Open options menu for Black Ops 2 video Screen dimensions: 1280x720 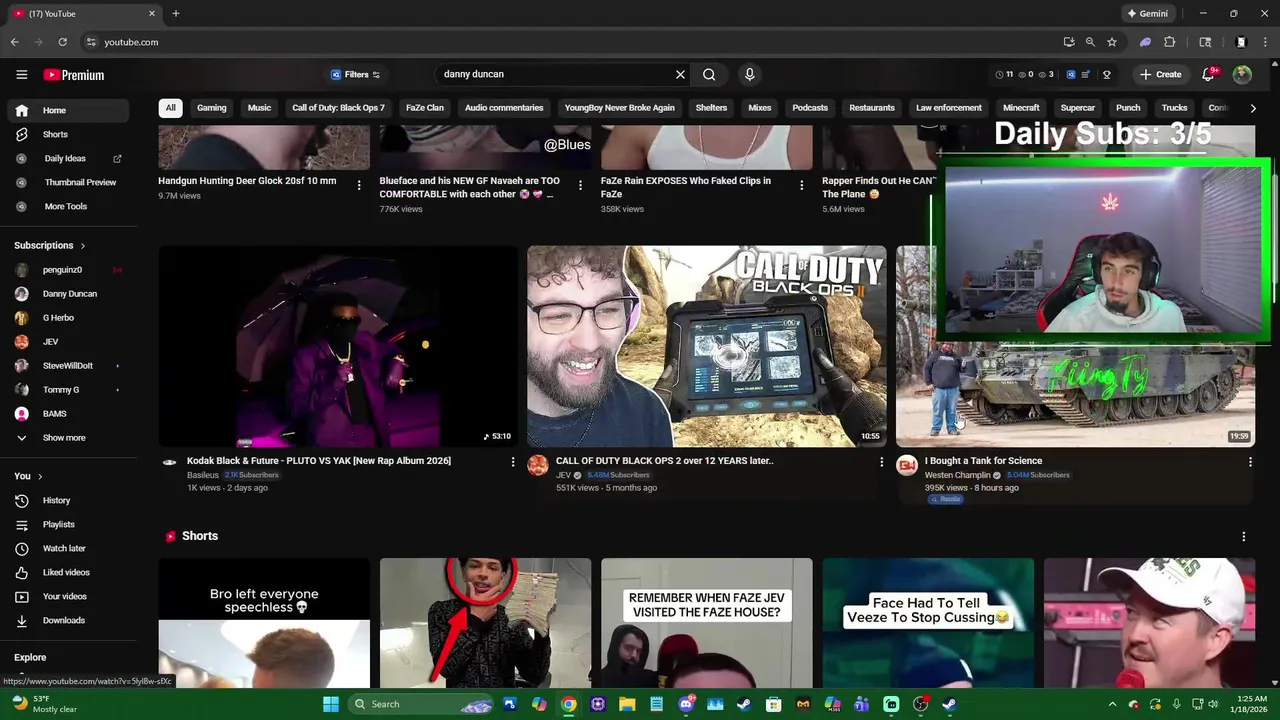tap(881, 462)
